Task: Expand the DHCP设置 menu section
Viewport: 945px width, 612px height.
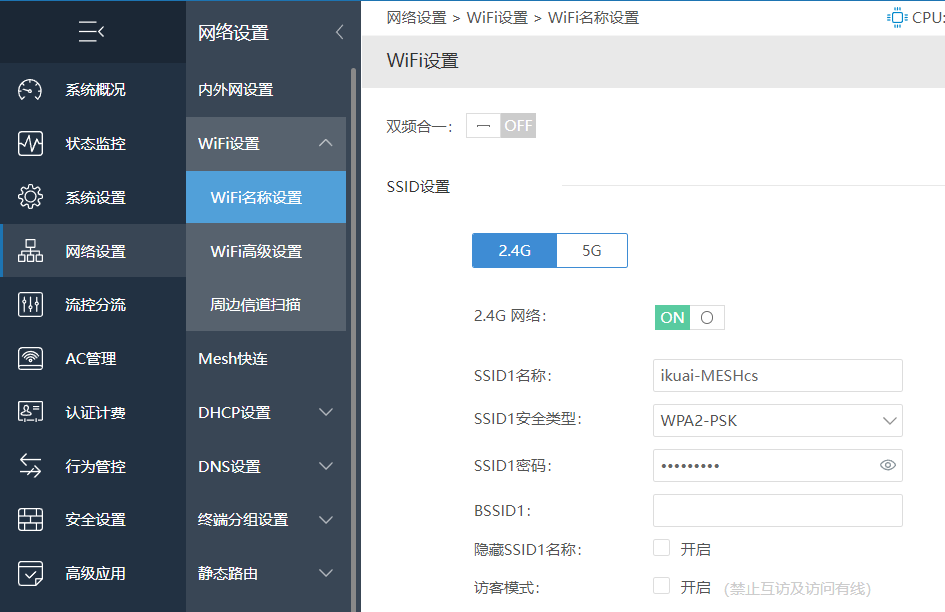Action: [265, 412]
